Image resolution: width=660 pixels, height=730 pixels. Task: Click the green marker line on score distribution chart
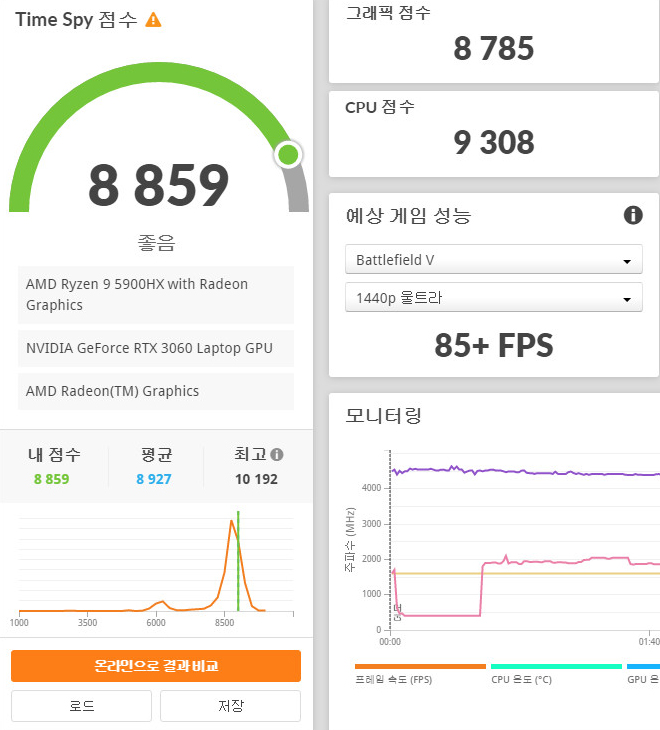click(x=238, y=561)
